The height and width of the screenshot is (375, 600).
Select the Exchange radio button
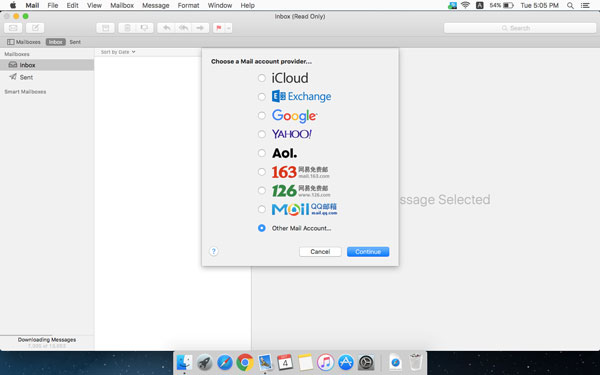point(262,97)
